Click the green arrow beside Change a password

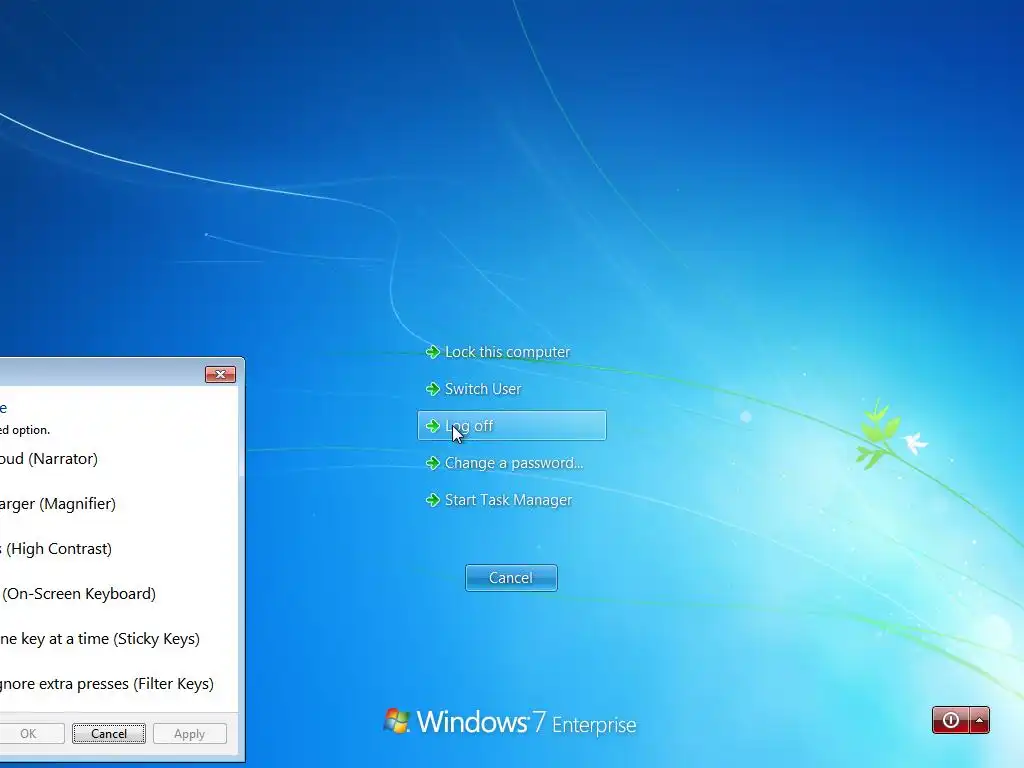(432, 463)
